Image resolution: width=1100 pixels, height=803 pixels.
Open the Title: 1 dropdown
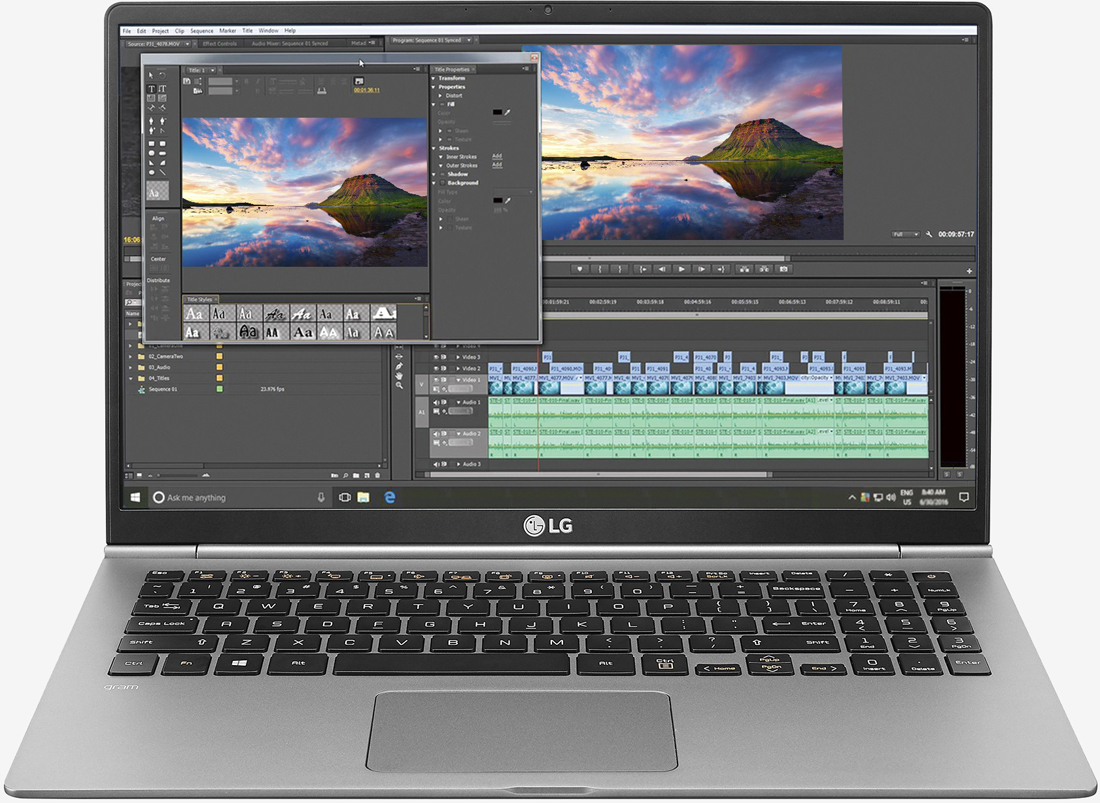tap(213, 70)
